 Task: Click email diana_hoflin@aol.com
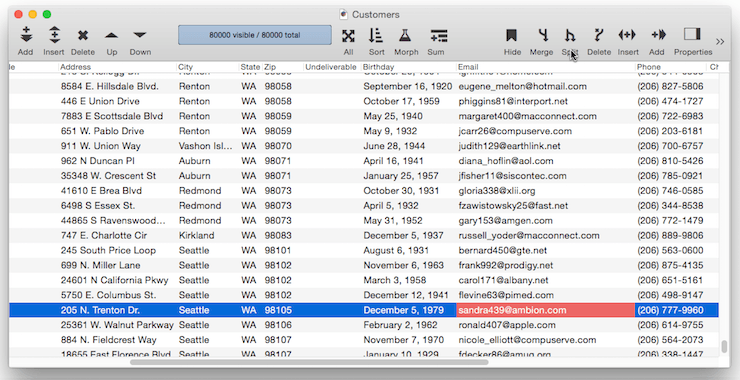tap(506, 161)
